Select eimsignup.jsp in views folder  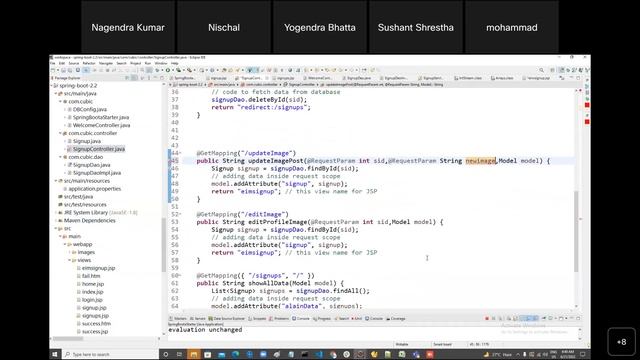tap(98, 268)
